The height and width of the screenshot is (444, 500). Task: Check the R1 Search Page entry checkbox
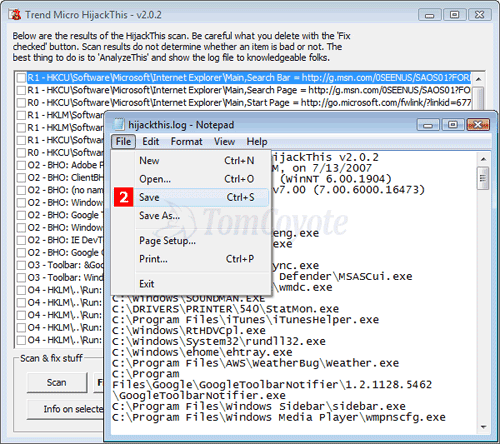click(21, 90)
